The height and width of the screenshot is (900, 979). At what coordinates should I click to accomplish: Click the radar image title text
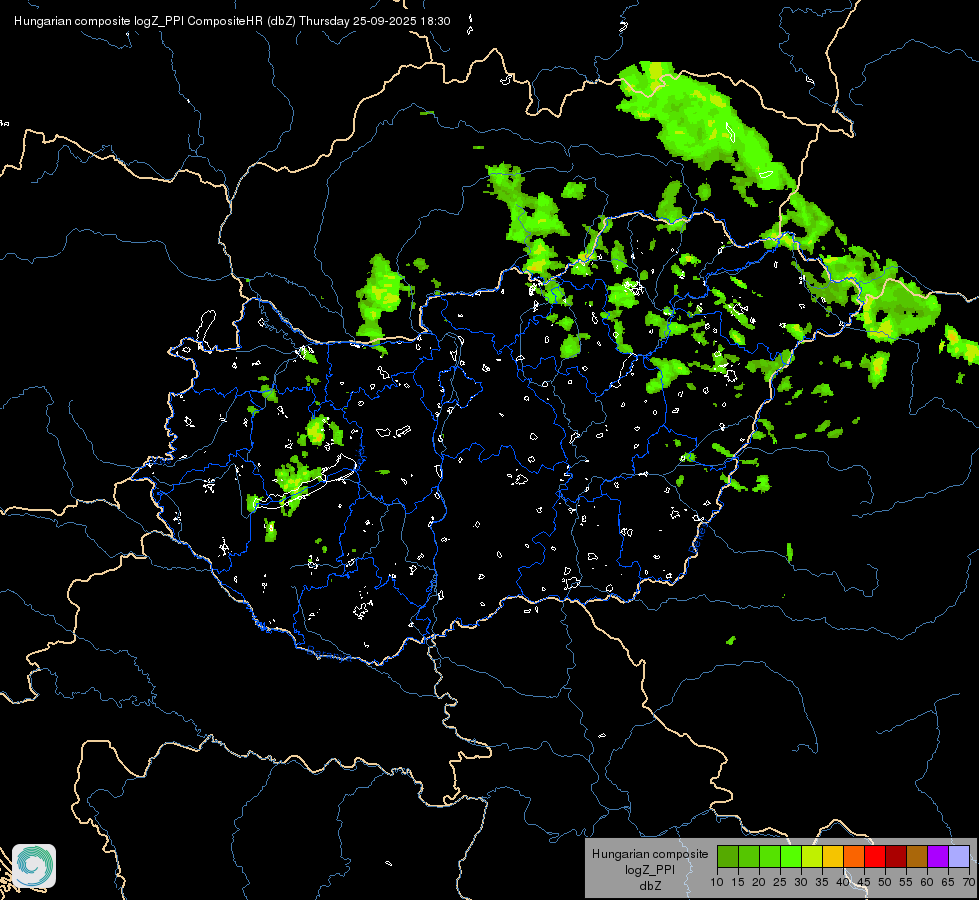click(x=232, y=21)
